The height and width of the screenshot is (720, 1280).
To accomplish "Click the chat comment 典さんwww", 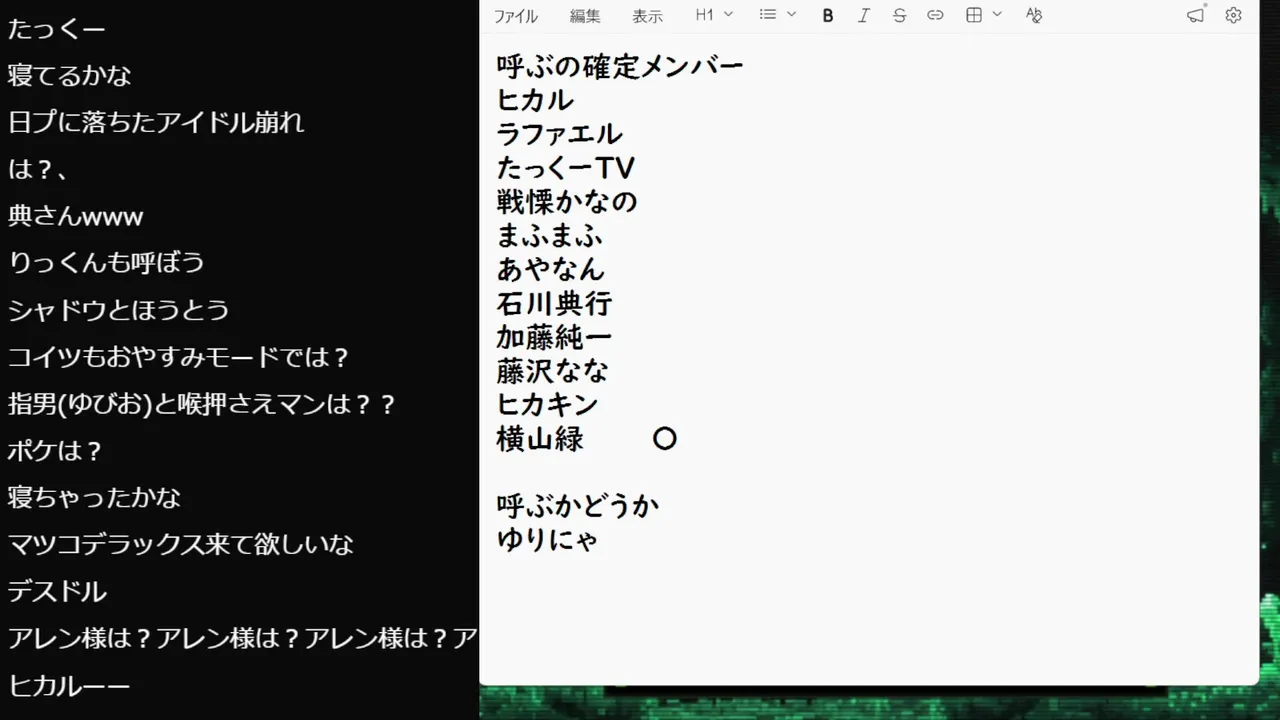I will (x=76, y=216).
